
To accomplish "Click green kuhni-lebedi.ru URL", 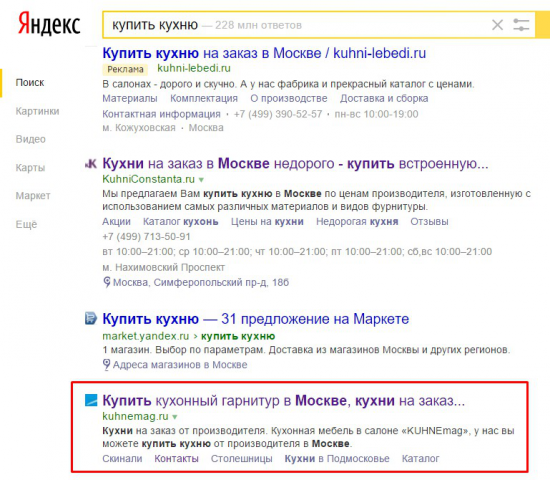I will click(194, 68).
